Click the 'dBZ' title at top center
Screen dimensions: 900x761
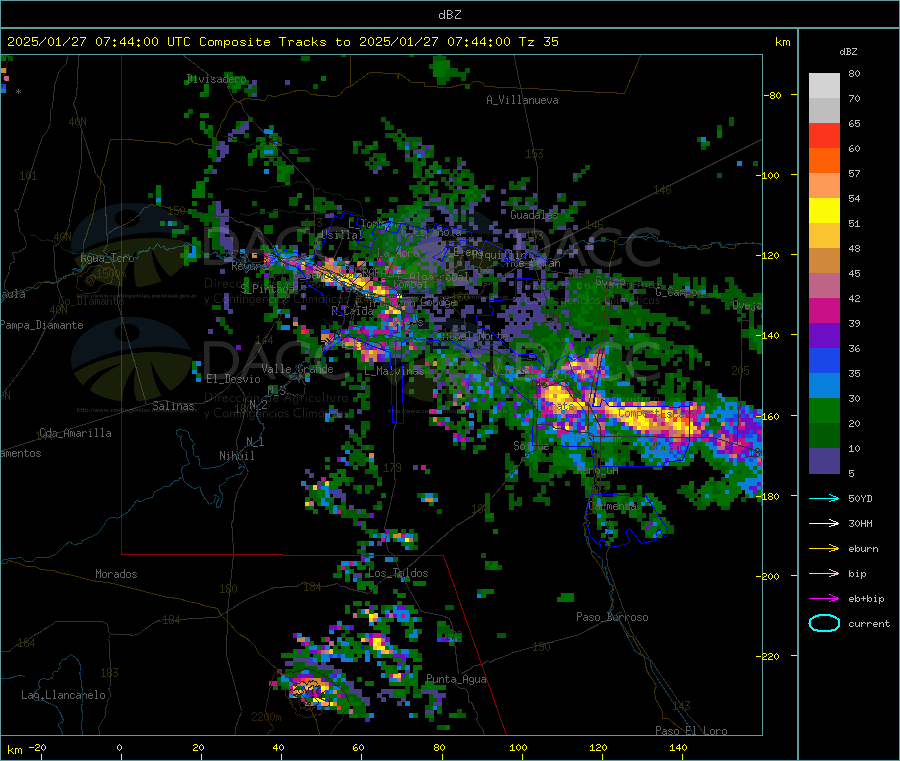449,15
